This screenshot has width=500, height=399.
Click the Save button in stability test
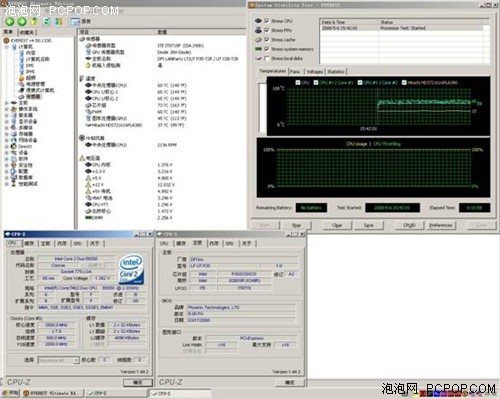[369, 225]
